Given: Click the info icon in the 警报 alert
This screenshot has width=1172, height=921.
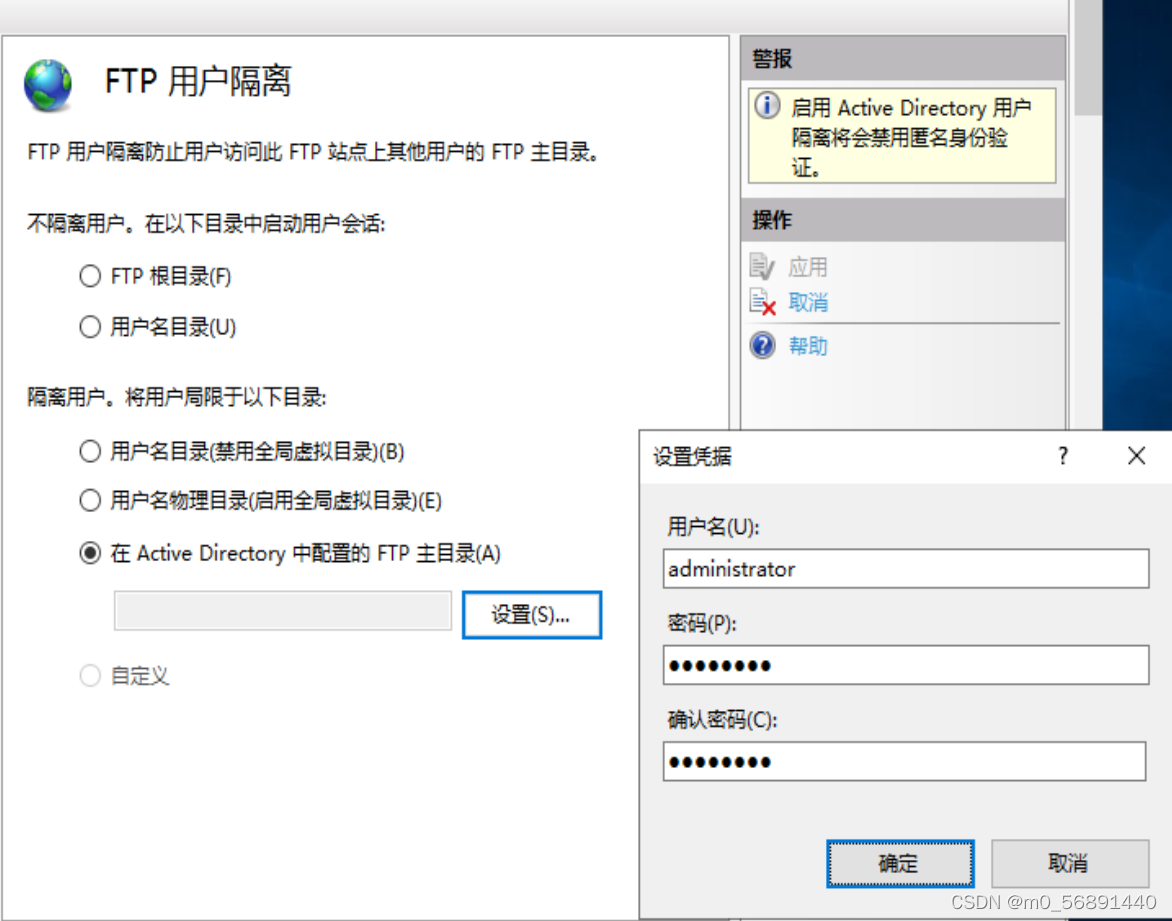Looking at the screenshot, I should (x=765, y=107).
